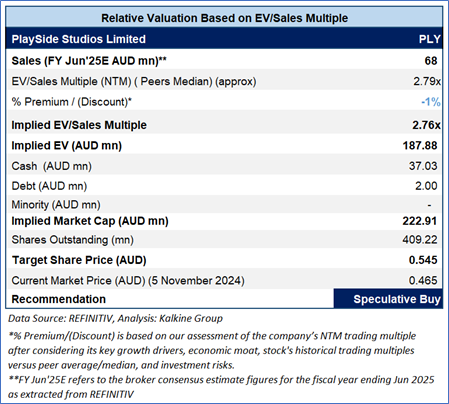Select the 'Target Share Price (AUD)' label
The image size is (449, 404).
coord(79,260)
